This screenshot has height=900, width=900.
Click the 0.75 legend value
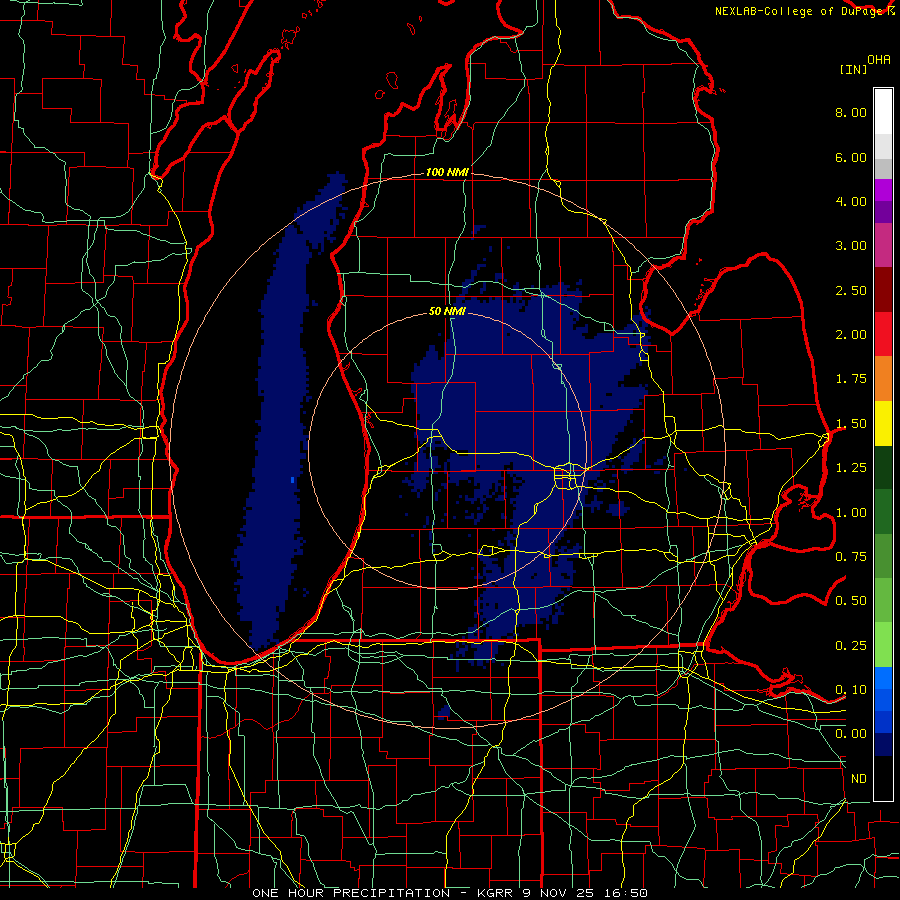click(851, 557)
